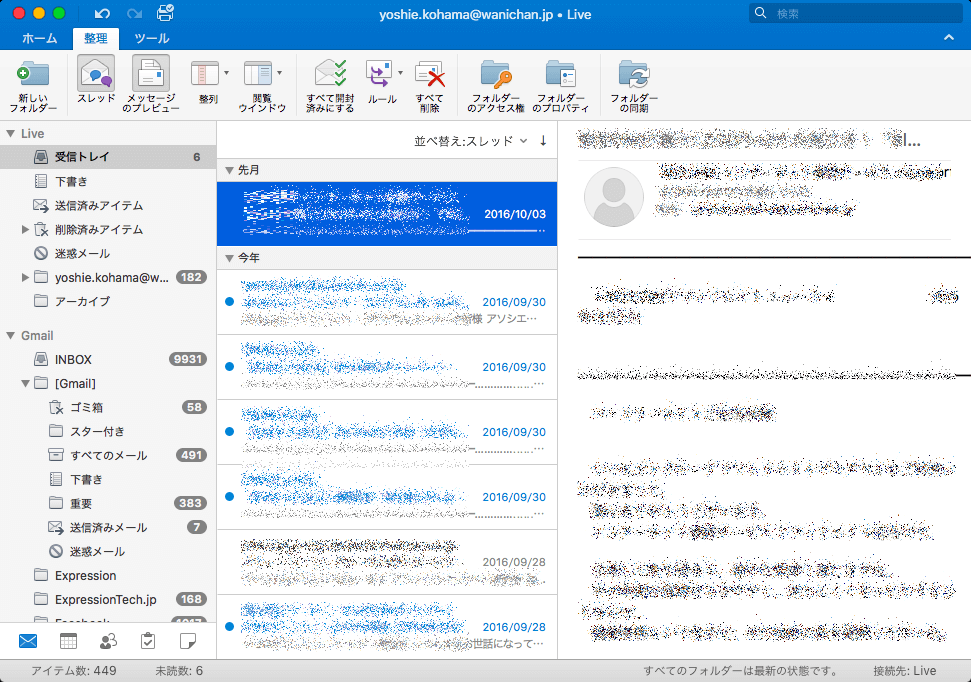Image resolution: width=971 pixels, height=682 pixels.
Task: Toggle sort direction arrow in message list
Action: pos(543,141)
